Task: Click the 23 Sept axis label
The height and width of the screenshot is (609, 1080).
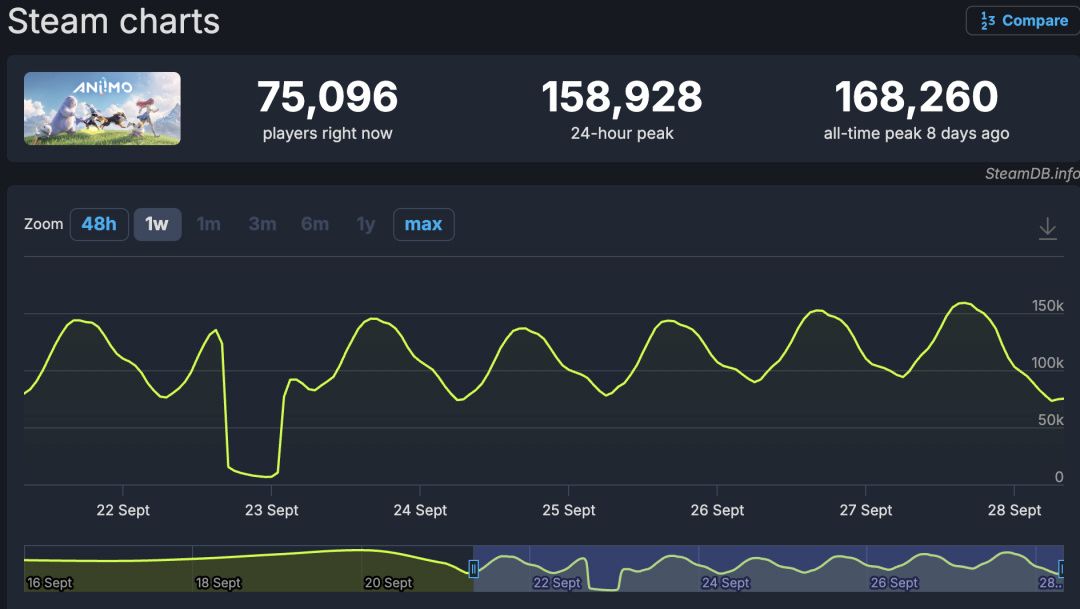Action: [271, 510]
